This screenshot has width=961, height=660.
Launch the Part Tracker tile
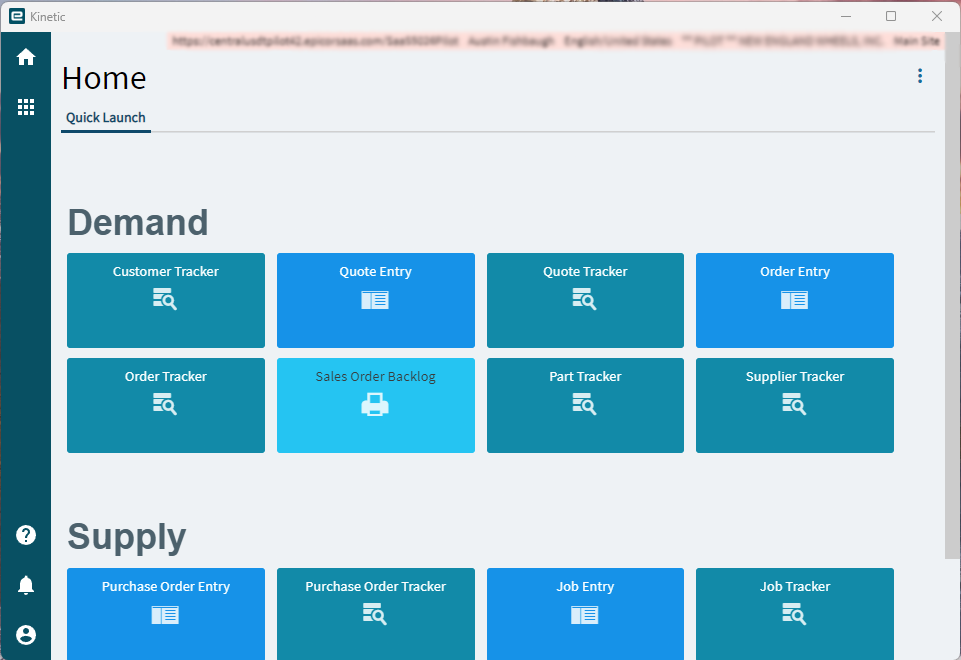[x=585, y=406]
